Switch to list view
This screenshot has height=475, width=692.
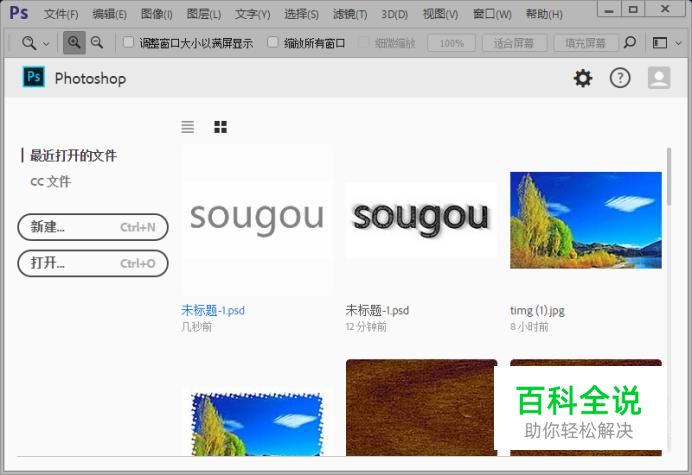tap(188, 127)
